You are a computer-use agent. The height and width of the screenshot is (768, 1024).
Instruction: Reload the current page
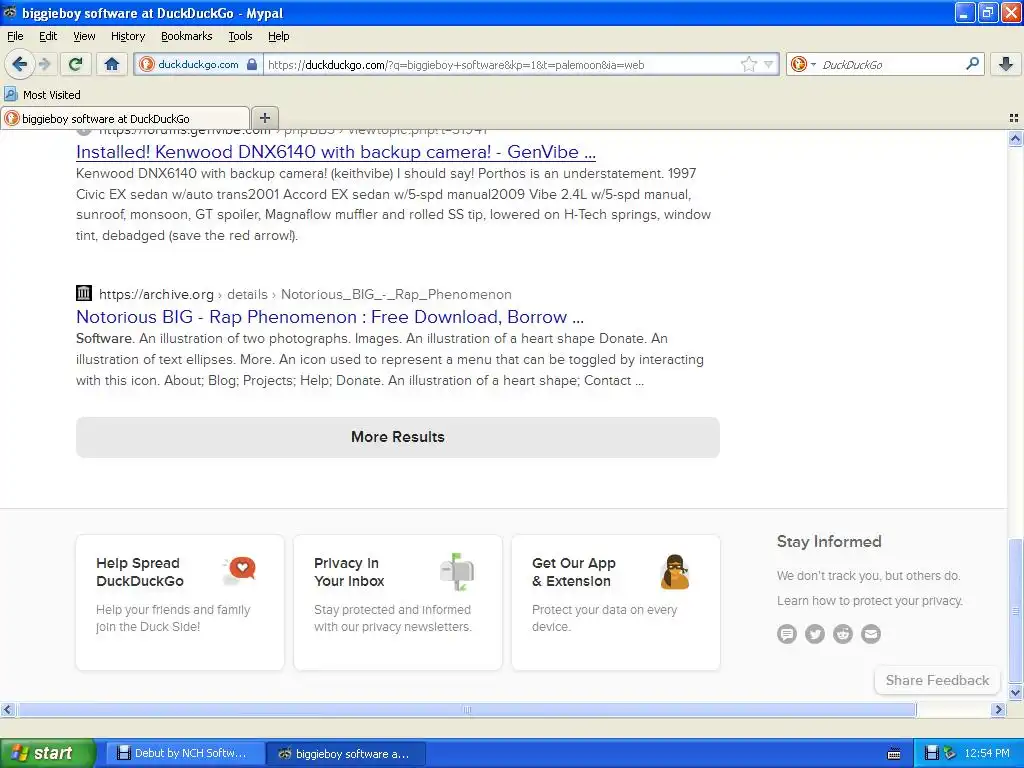coord(76,64)
